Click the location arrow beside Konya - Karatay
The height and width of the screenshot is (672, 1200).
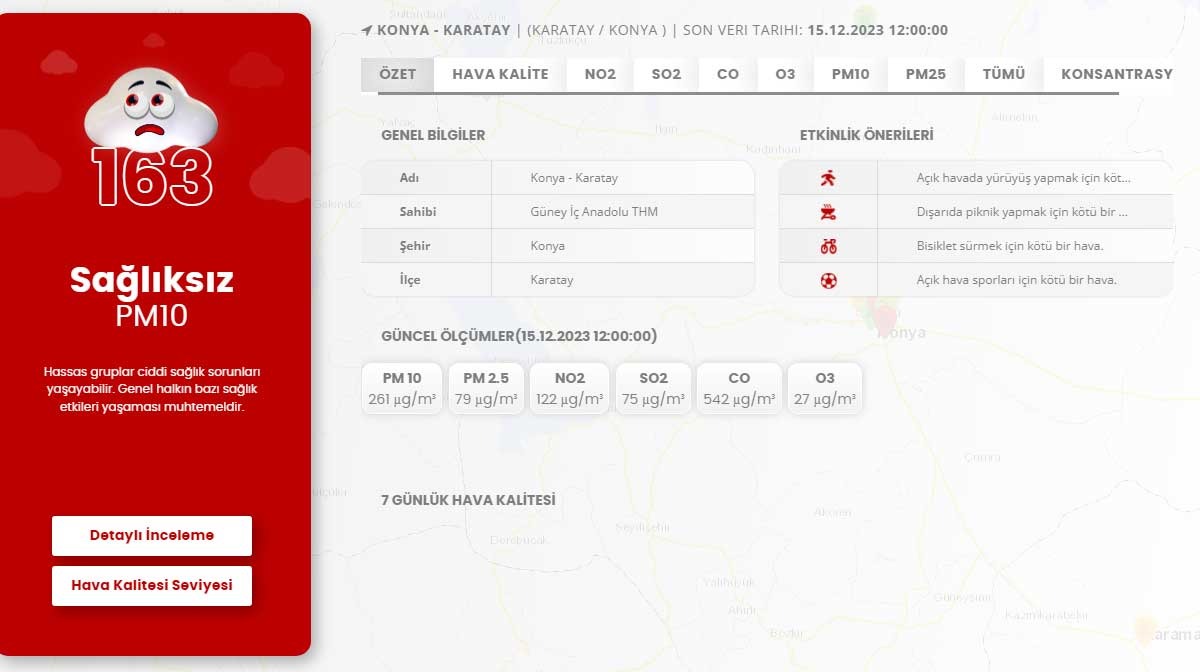pos(367,31)
